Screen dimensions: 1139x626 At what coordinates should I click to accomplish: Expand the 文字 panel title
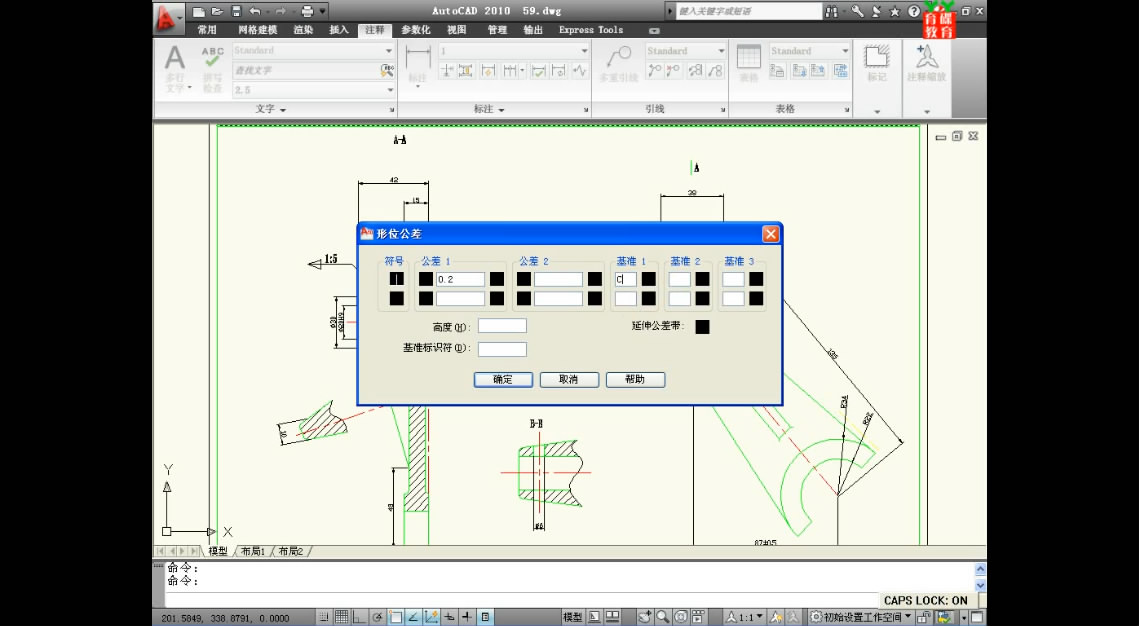tap(271, 109)
